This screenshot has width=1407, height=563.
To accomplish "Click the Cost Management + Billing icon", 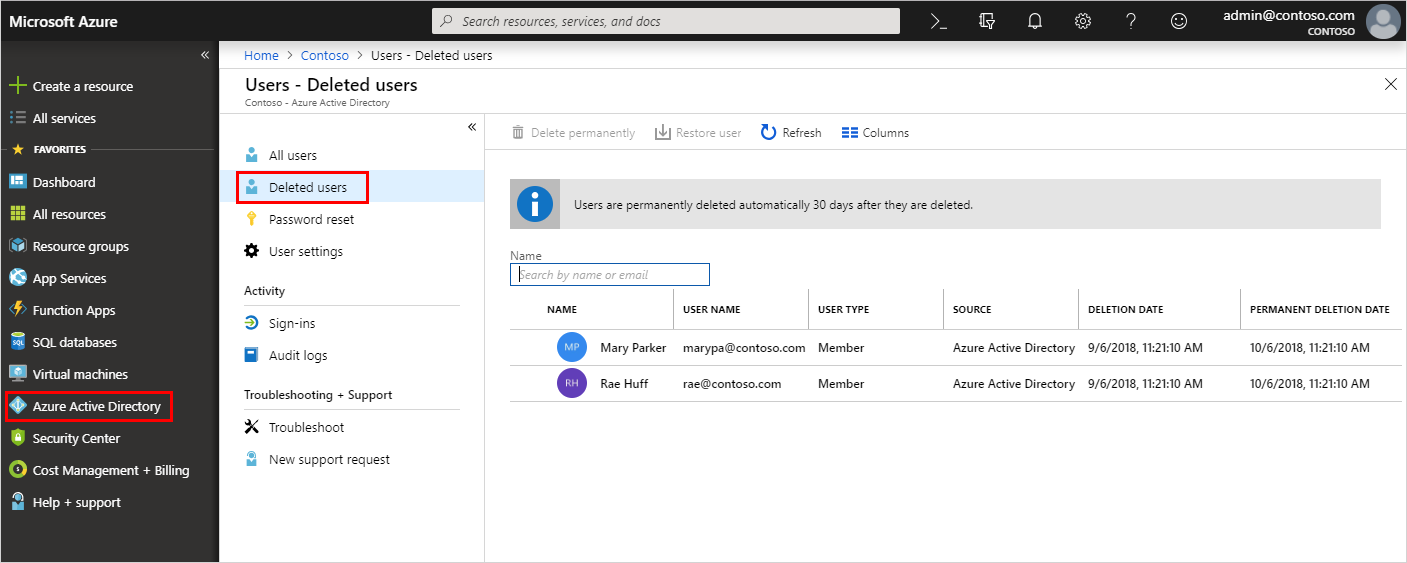I will (17, 470).
